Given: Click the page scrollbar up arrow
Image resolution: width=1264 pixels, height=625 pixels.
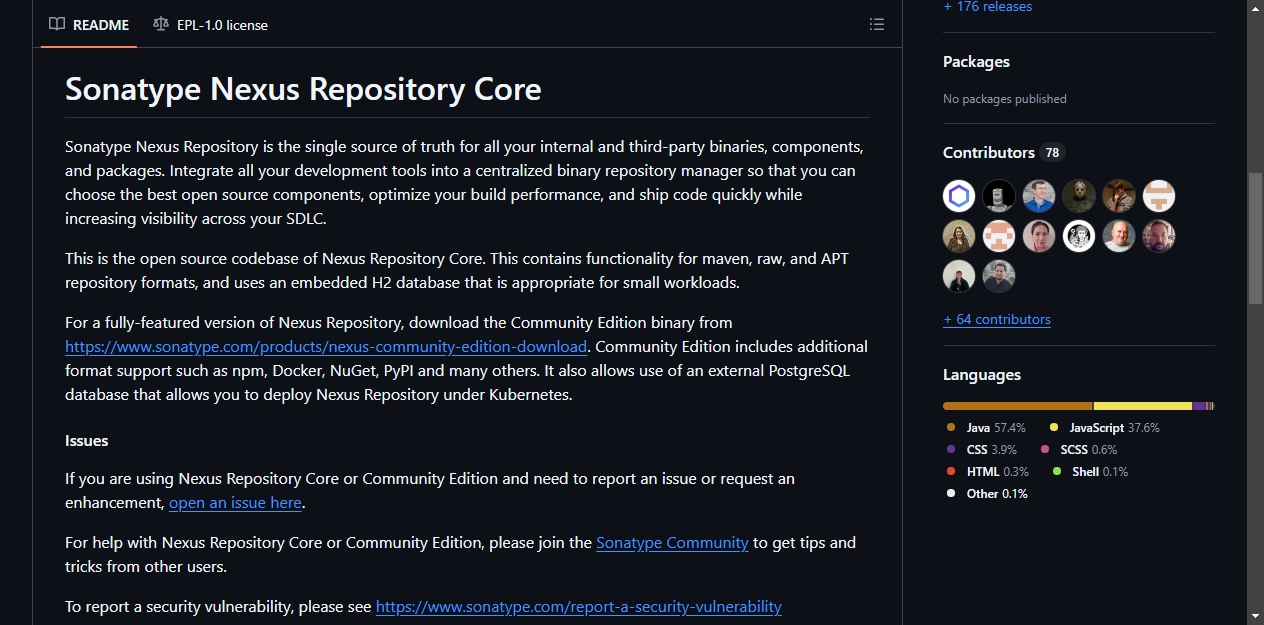Looking at the screenshot, I should tap(1256, 8).
